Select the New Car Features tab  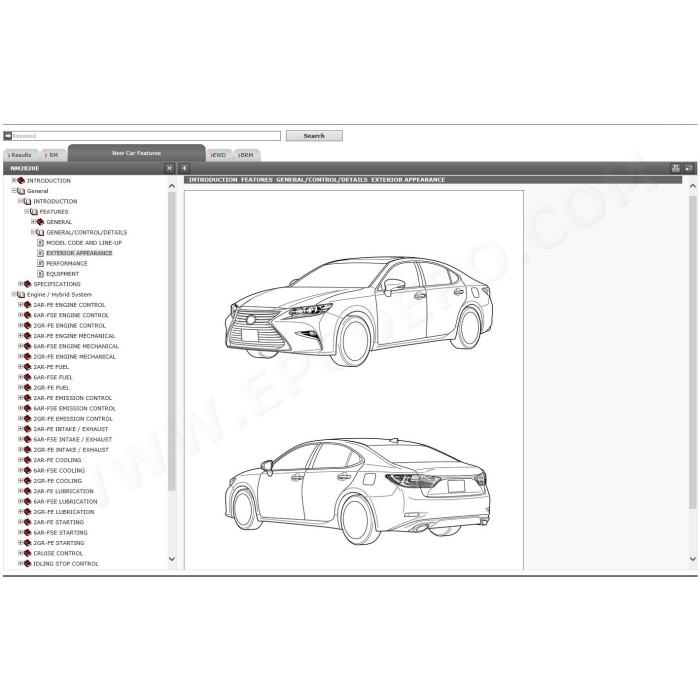tap(137, 153)
